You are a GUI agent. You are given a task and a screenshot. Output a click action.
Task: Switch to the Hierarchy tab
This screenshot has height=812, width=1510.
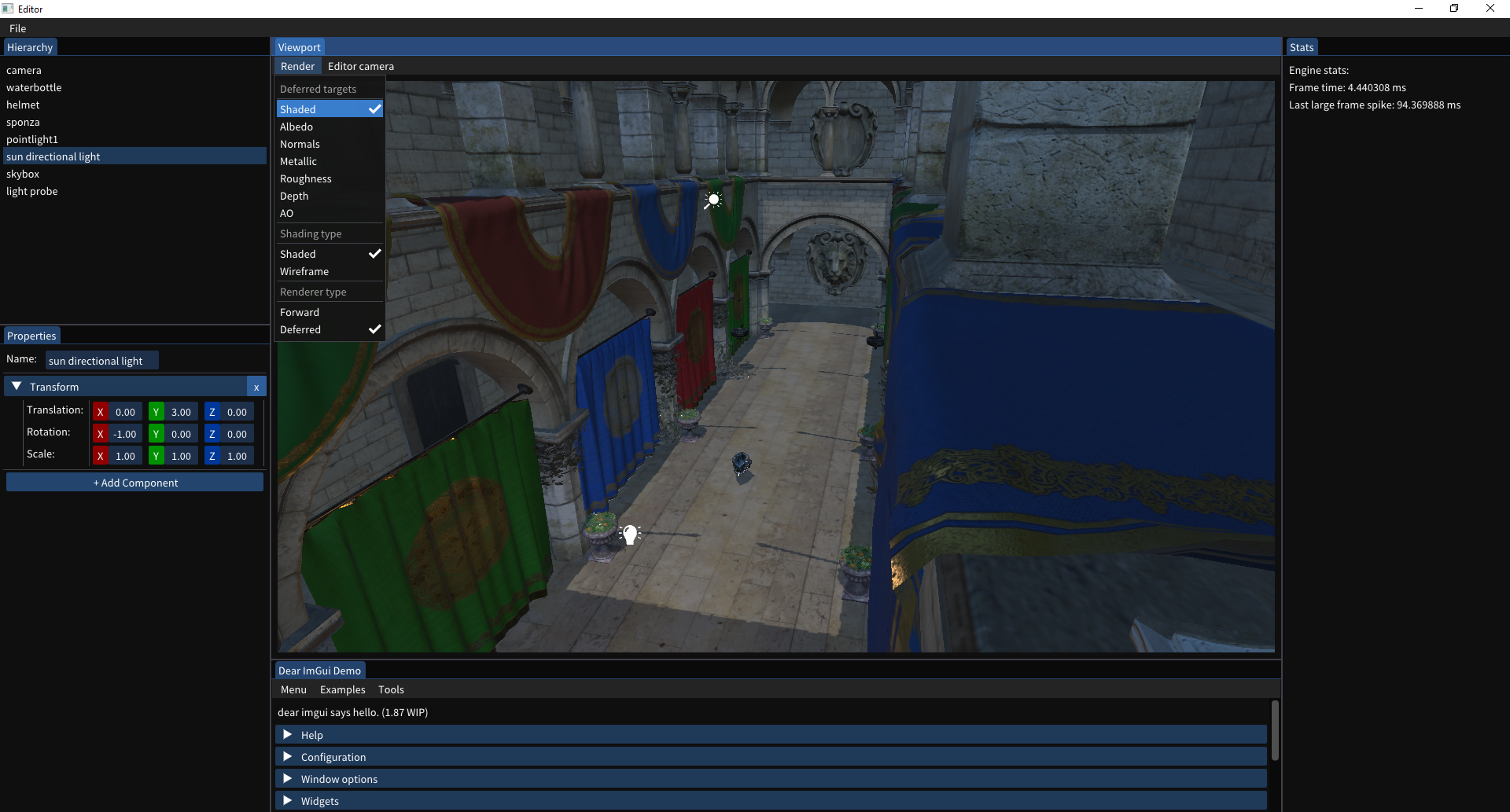tap(30, 47)
